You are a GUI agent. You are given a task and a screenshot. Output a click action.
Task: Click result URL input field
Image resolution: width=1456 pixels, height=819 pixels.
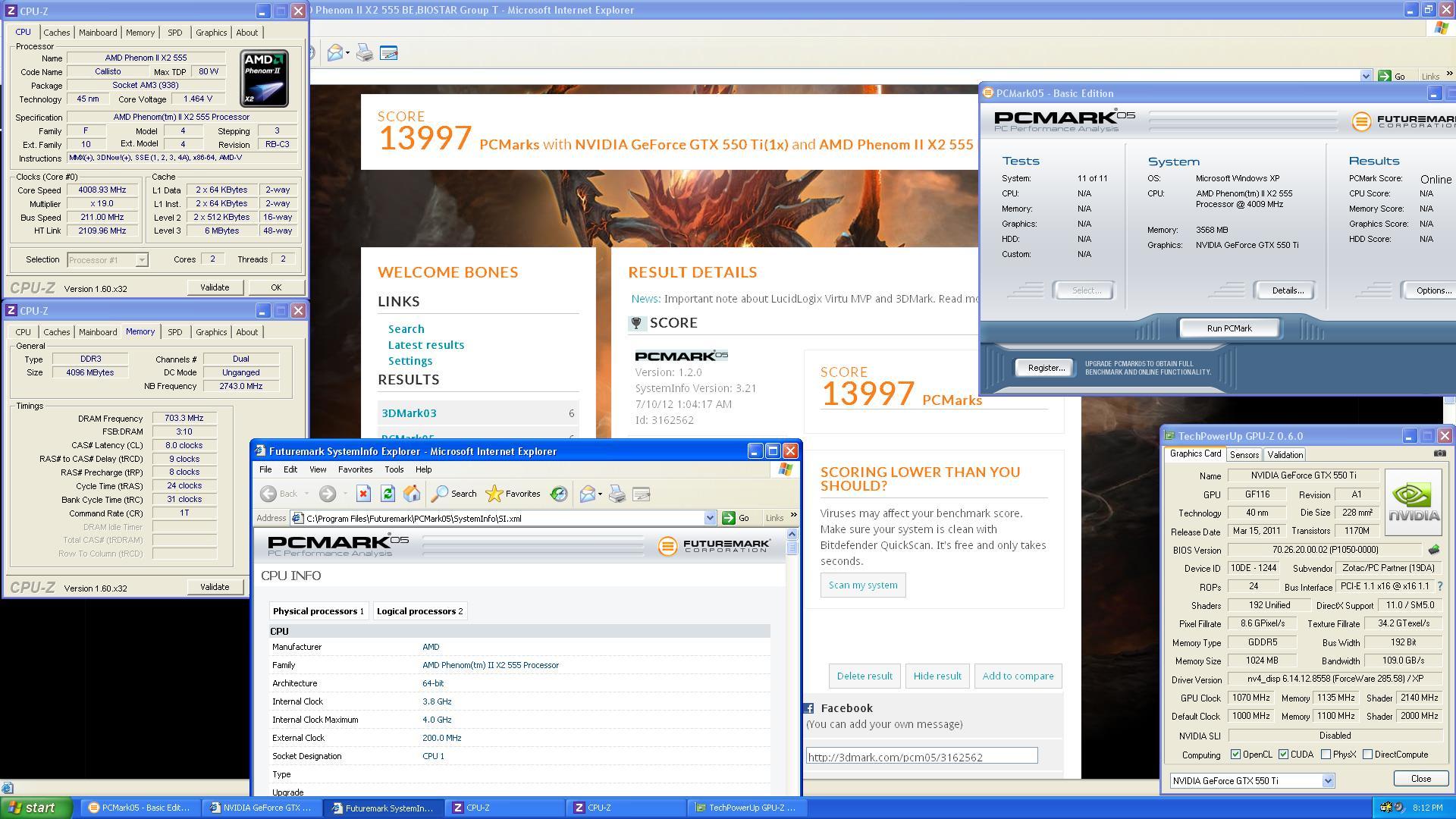[x=921, y=757]
